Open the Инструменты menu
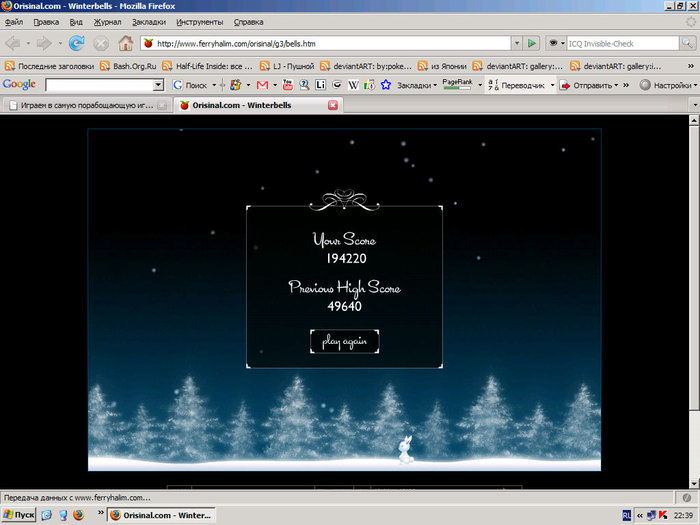Viewport: 700px width, 525px height. (x=200, y=22)
